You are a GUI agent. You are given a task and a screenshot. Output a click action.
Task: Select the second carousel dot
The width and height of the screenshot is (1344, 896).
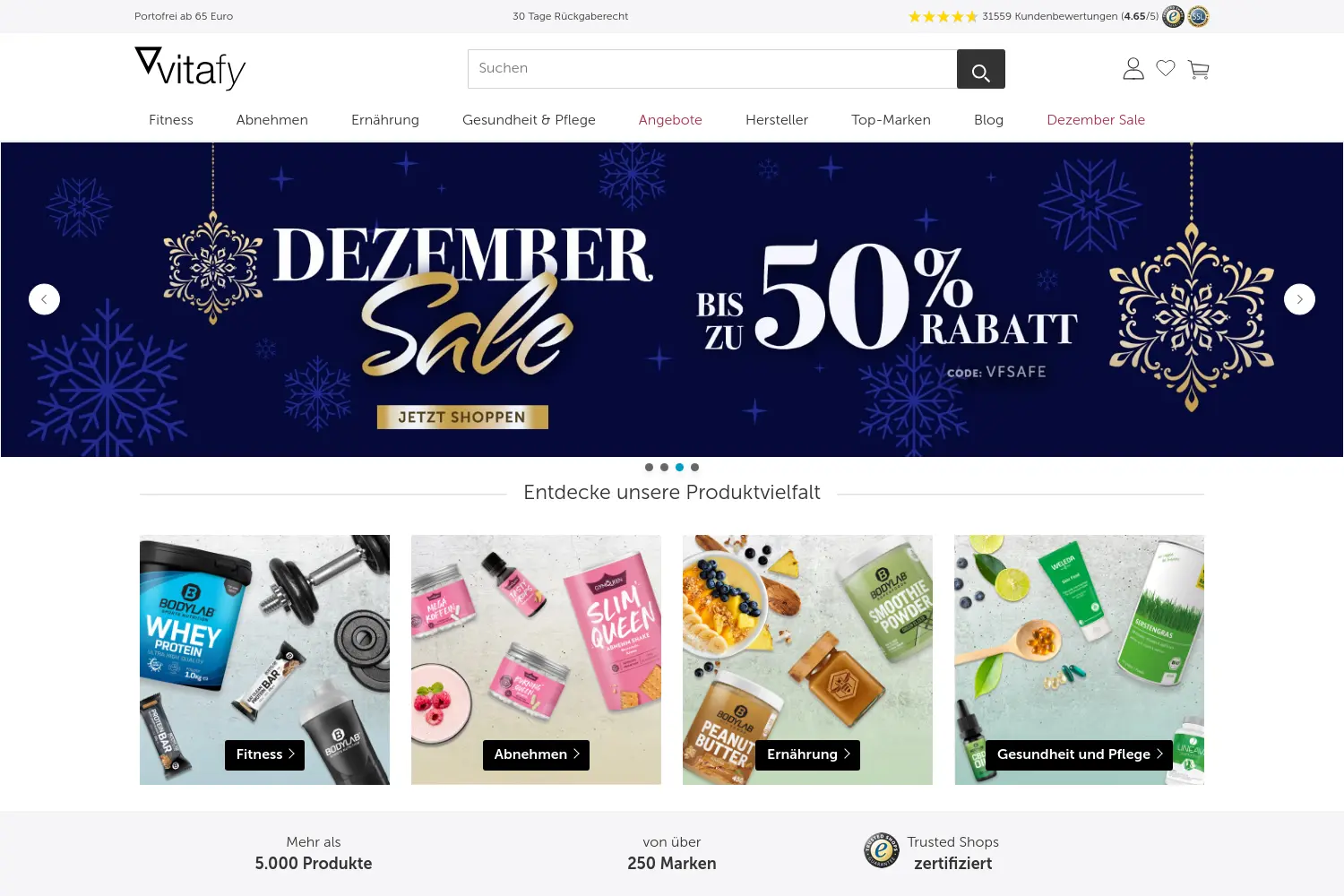(x=664, y=467)
